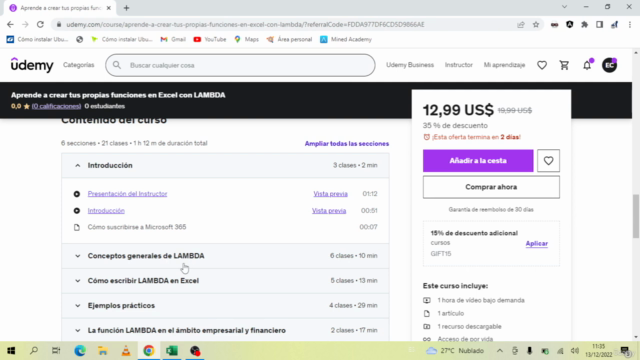Click the weather 27°C Nublado widget
This screenshot has height=360, width=640.
pos(455,351)
